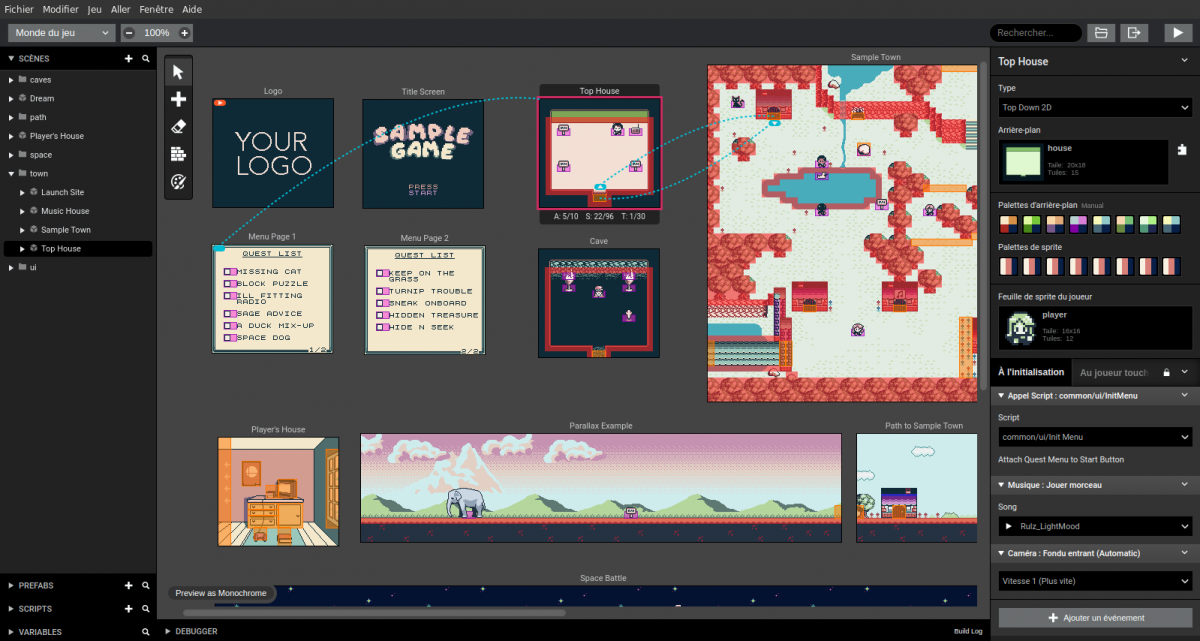Select the Colorize palette tool
The image size is (1200, 641).
pyautogui.click(x=178, y=181)
